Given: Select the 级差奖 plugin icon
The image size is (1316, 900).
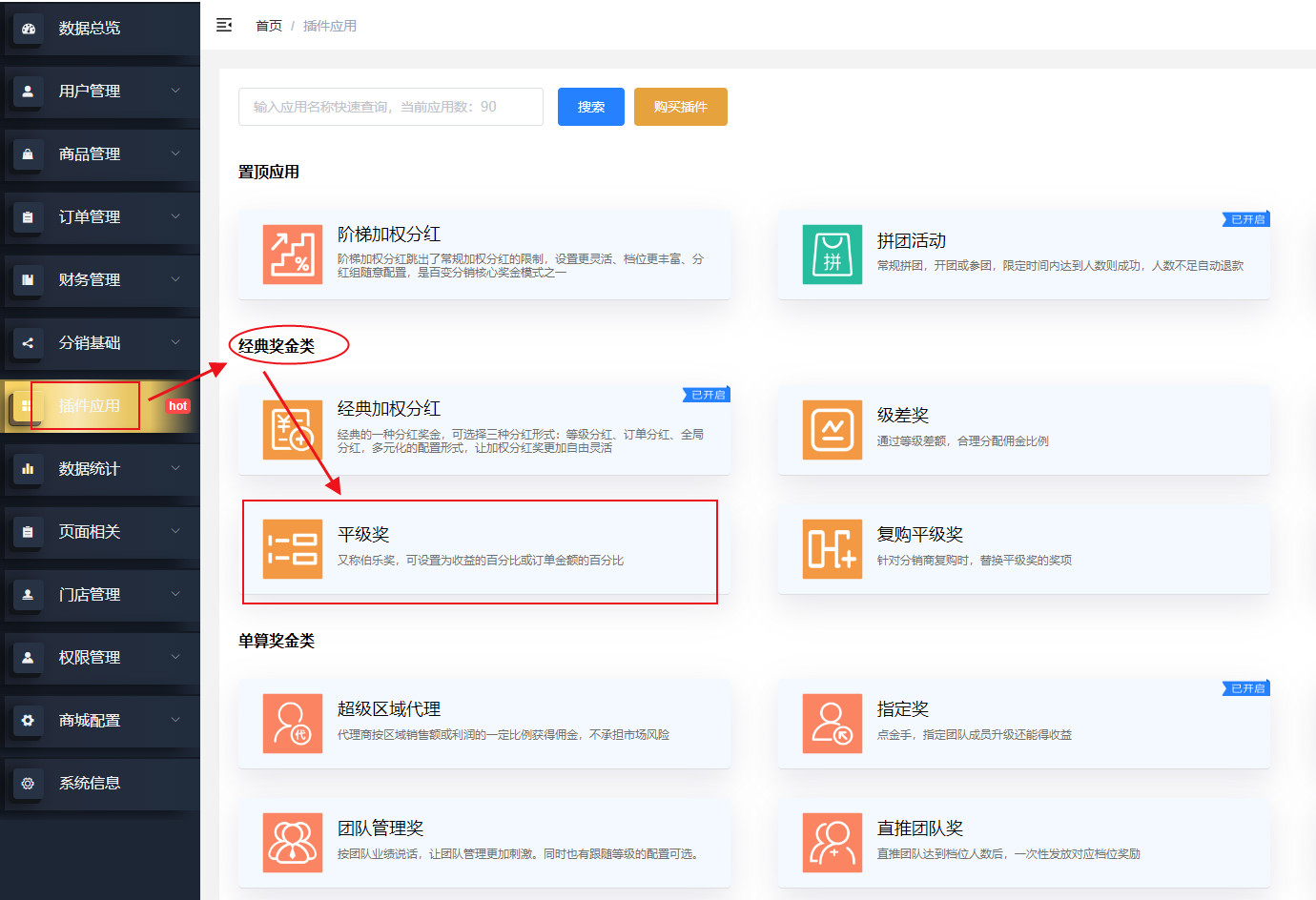Looking at the screenshot, I should (832, 430).
